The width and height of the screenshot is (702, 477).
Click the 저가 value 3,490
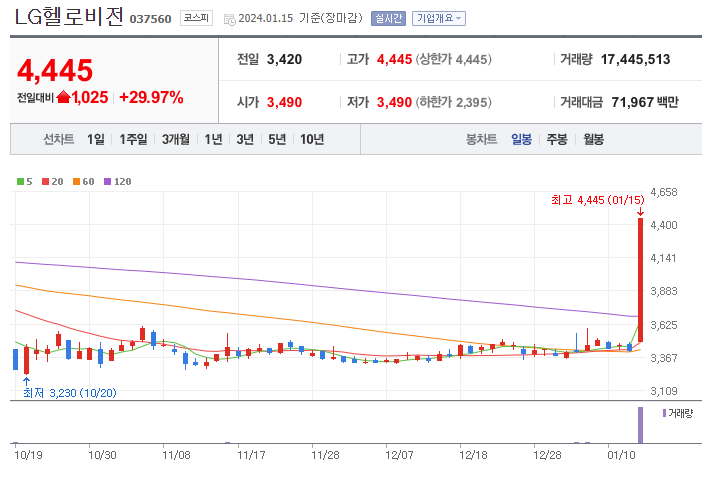click(x=394, y=102)
